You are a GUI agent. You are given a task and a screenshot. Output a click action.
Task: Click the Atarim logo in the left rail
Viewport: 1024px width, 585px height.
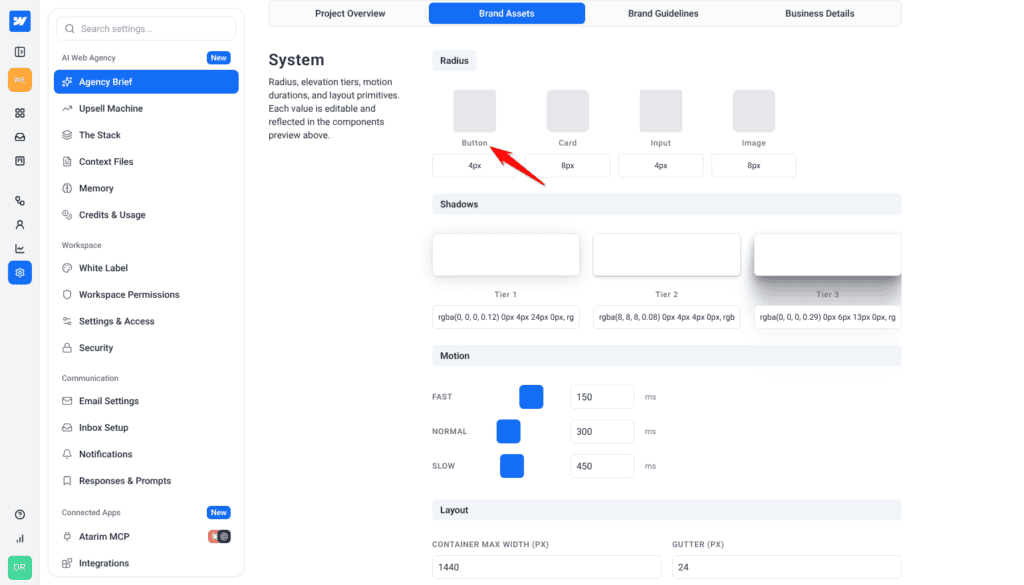tap(20, 22)
